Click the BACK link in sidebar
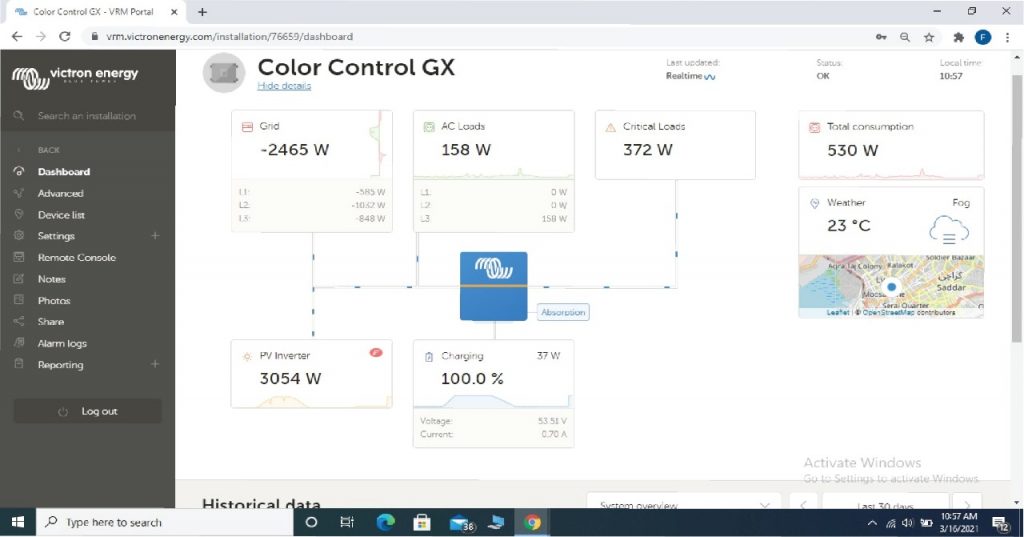Viewport: 1024px width, 537px height. click(48, 150)
